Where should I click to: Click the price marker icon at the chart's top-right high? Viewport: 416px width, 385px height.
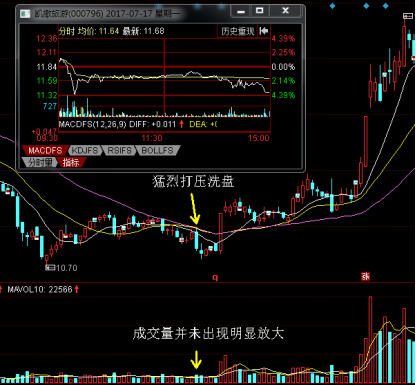[408, 16]
